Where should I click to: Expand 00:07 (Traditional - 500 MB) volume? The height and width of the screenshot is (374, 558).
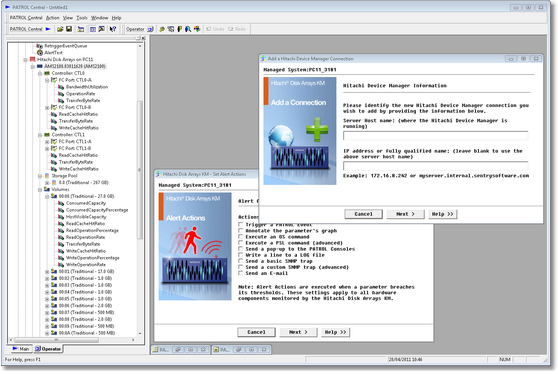pyautogui.click(x=47, y=313)
